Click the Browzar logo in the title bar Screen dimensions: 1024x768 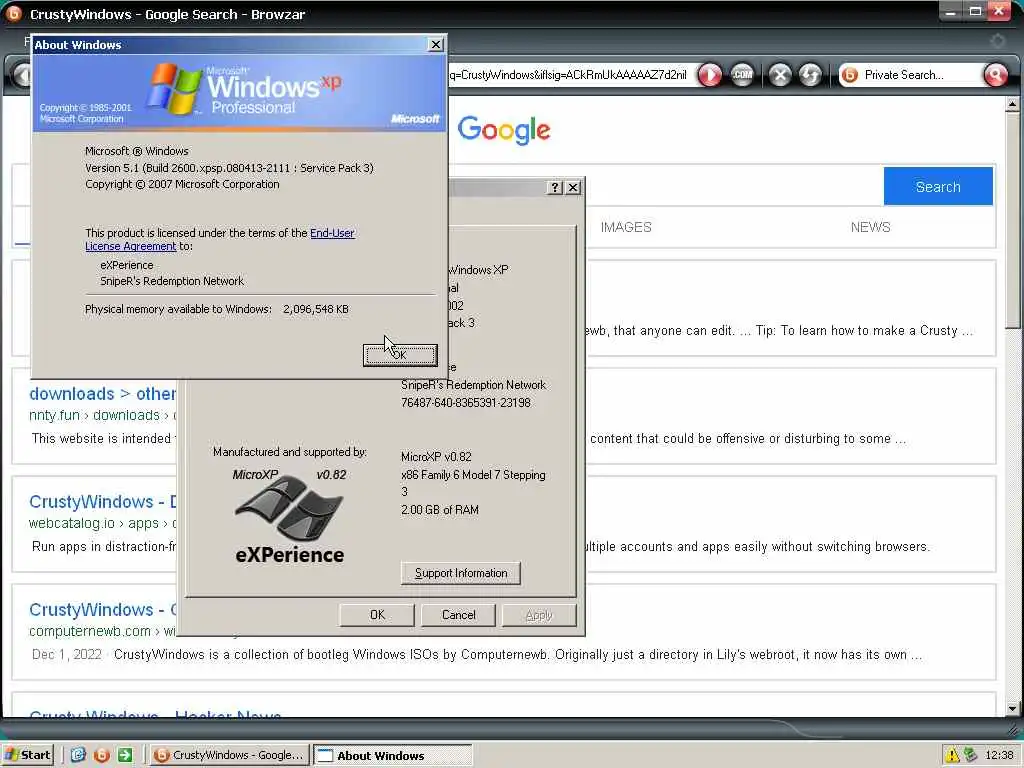13,13
